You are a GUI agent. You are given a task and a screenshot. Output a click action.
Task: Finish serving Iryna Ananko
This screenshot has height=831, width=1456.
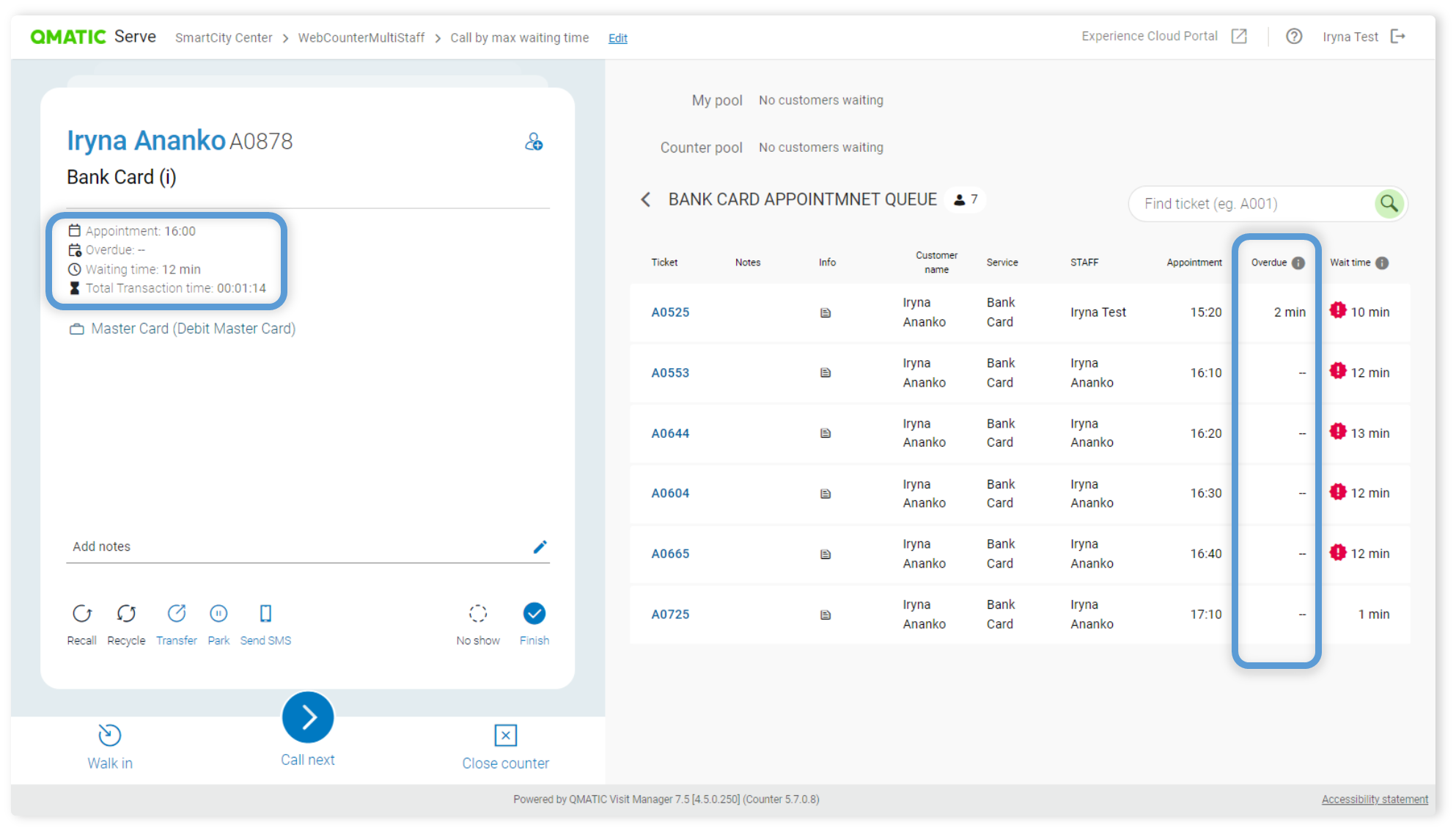click(x=534, y=613)
